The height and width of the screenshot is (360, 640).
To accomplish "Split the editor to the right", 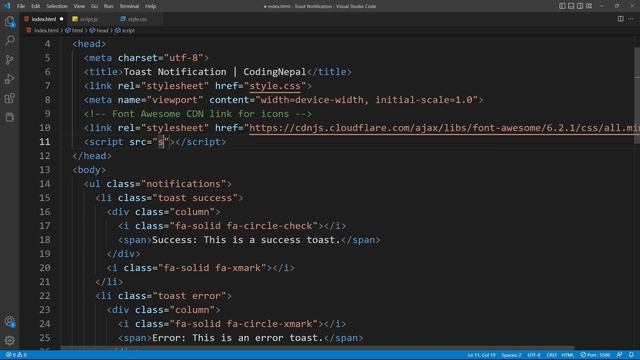I will [620, 19].
